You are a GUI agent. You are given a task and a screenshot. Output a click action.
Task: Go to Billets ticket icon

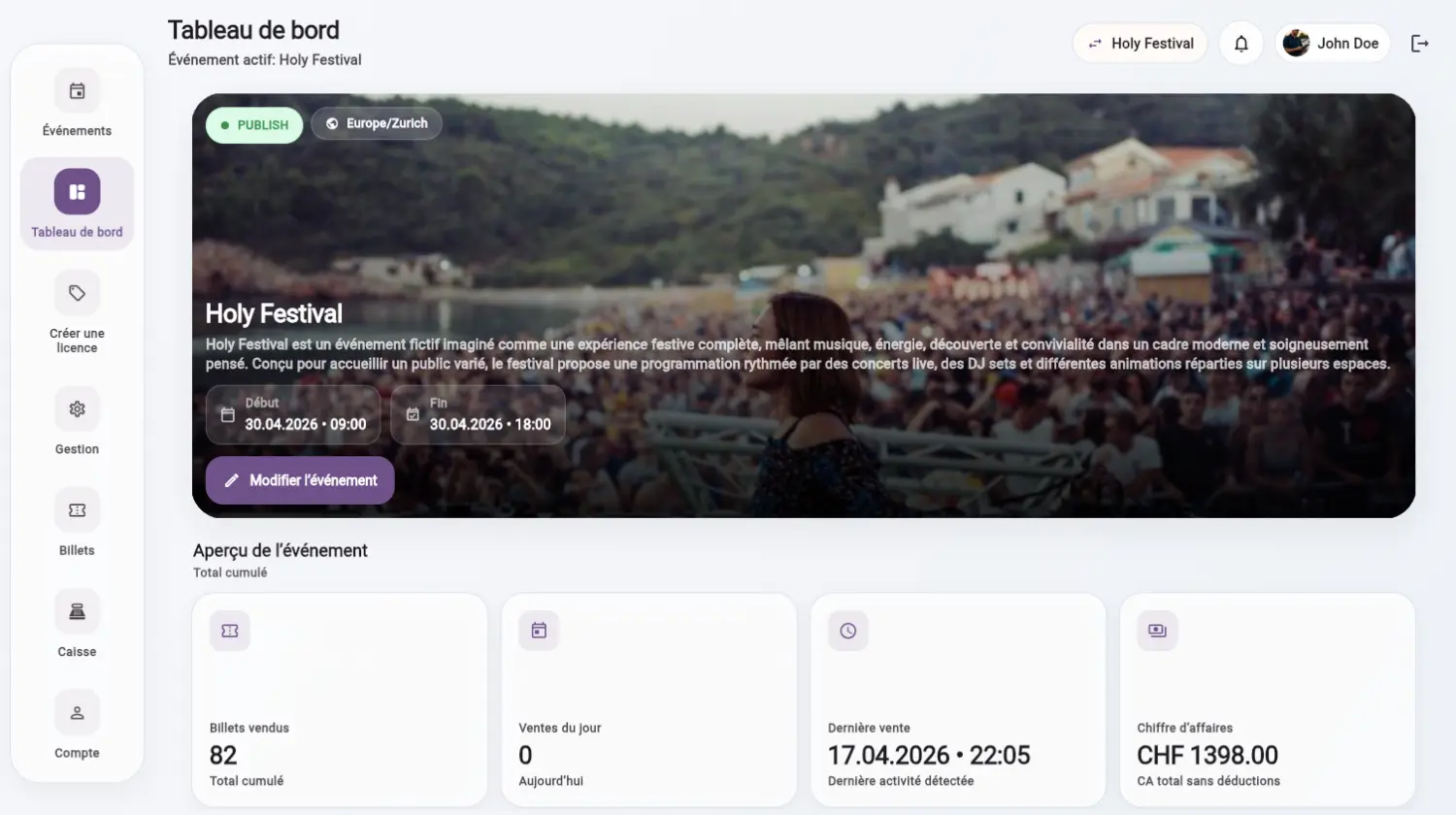tap(77, 510)
